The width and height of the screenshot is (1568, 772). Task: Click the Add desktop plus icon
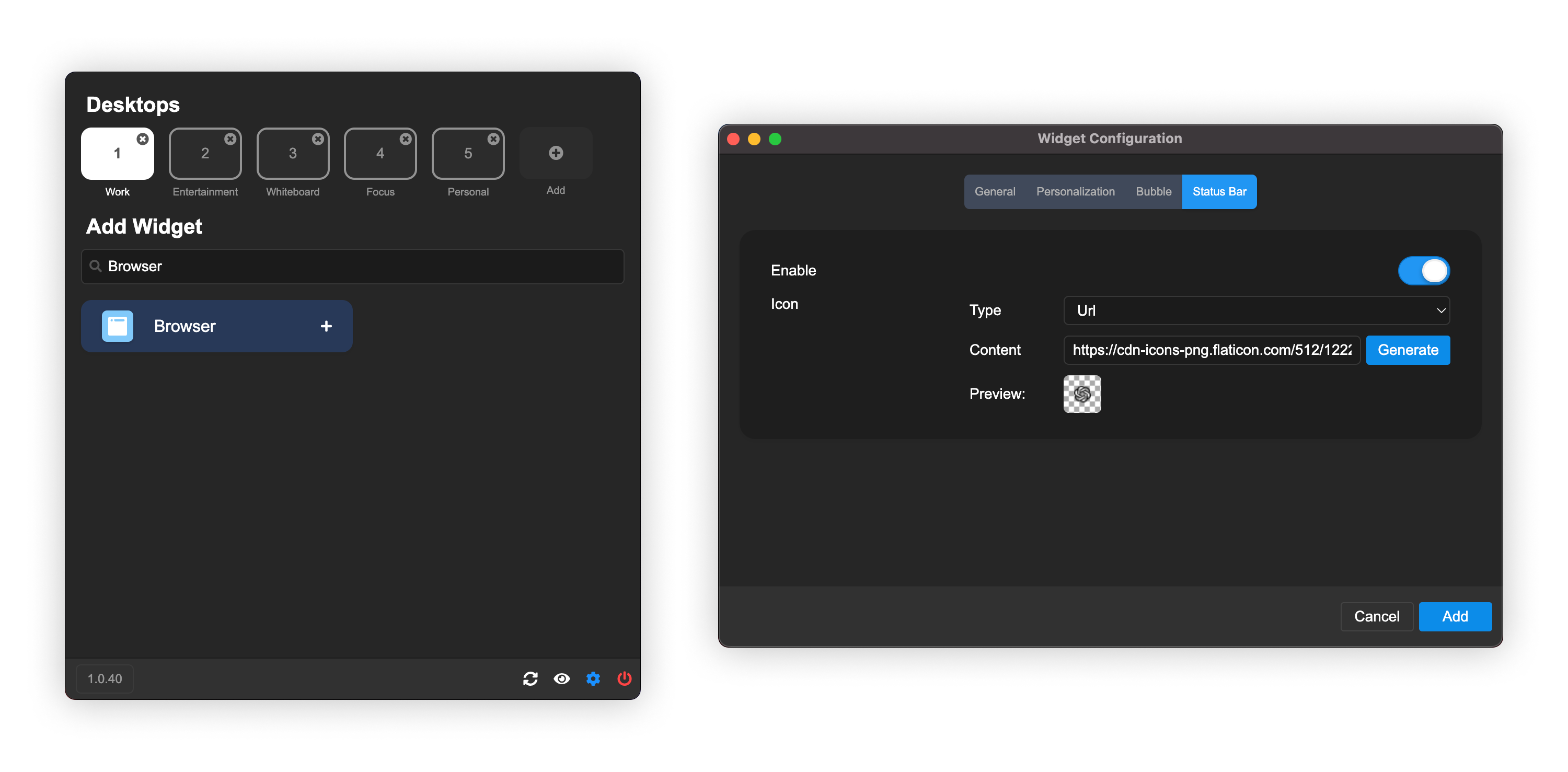(555, 153)
